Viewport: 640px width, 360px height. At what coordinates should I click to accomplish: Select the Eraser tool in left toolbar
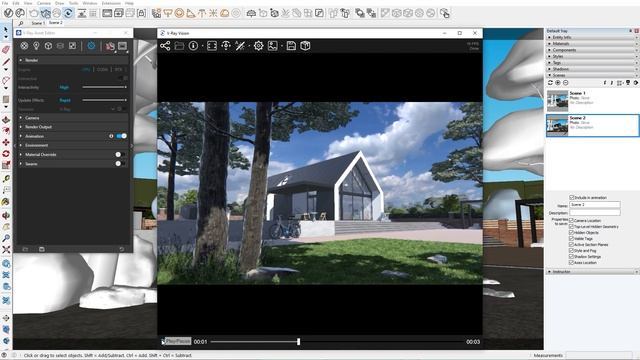(x=6, y=50)
